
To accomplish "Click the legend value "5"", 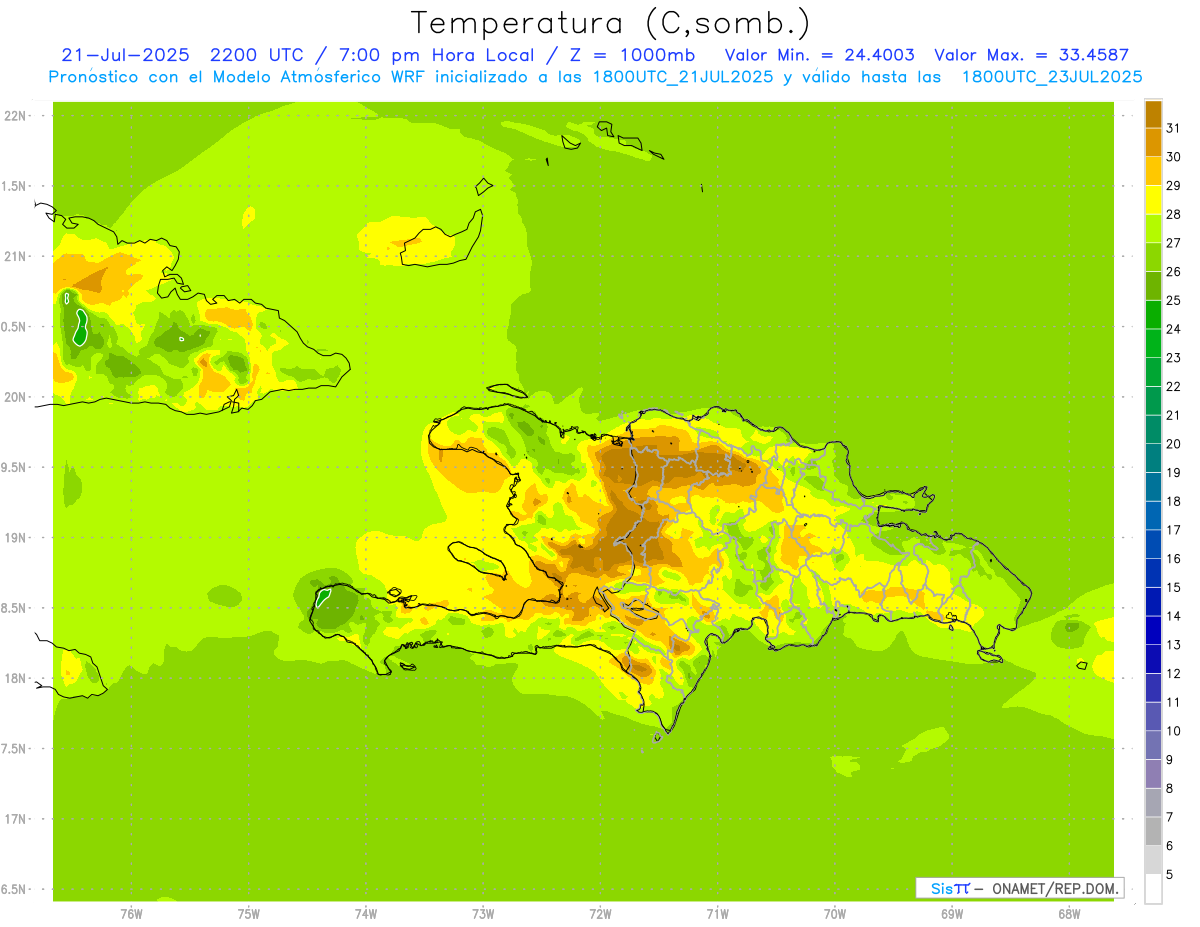I will coord(1170,874).
